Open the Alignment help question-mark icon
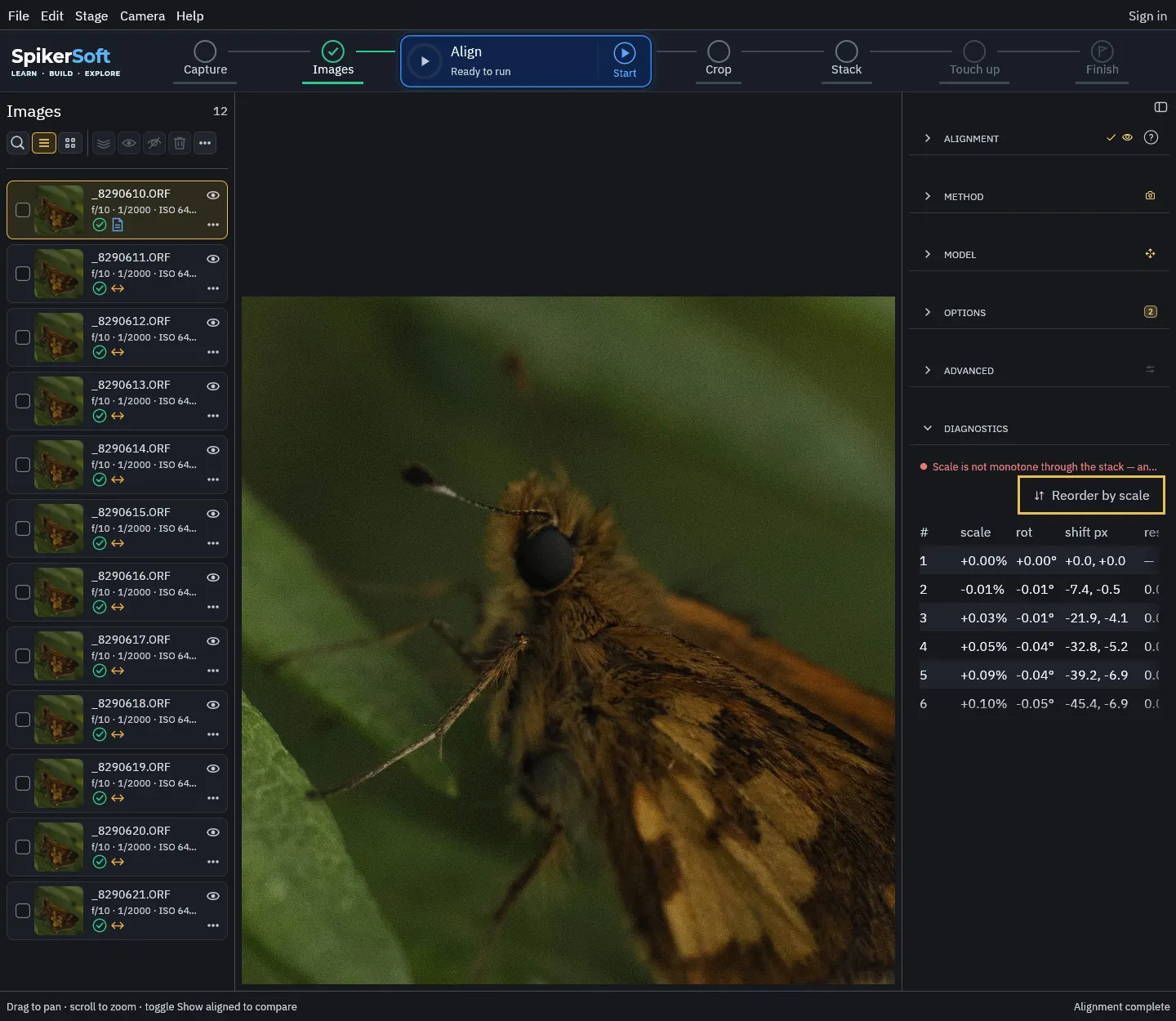Viewport: 1176px width, 1021px height. coord(1151,137)
